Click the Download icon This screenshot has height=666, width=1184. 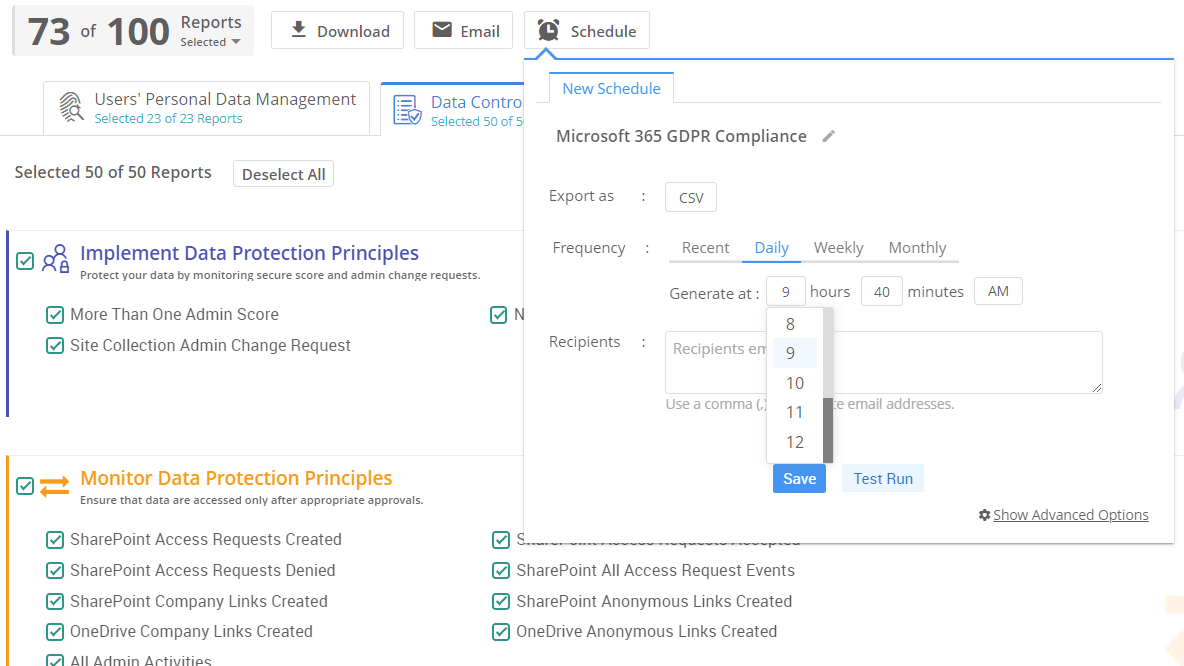click(x=298, y=30)
